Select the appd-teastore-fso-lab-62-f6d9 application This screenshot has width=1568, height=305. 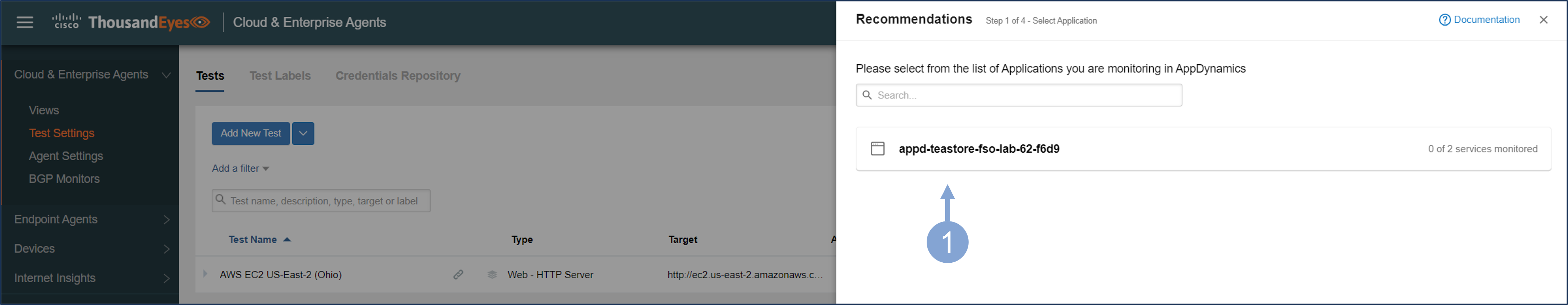pos(979,149)
